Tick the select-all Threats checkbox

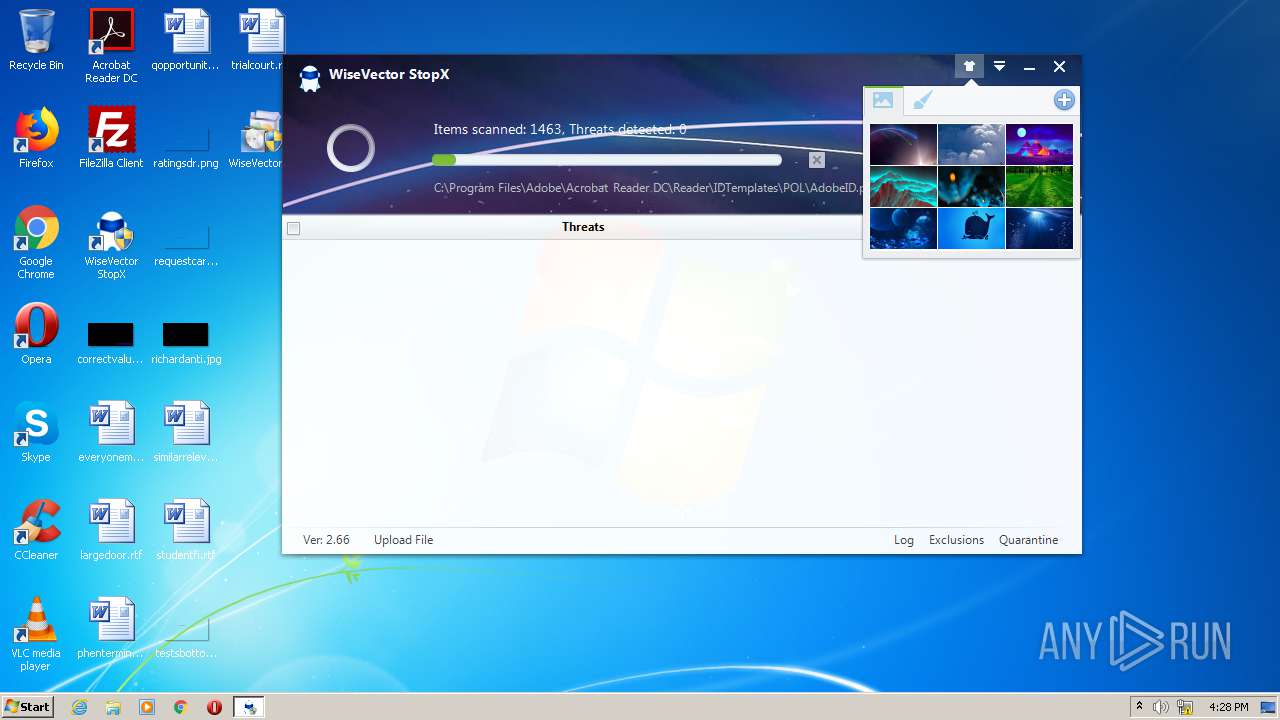(x=293, y=228)
